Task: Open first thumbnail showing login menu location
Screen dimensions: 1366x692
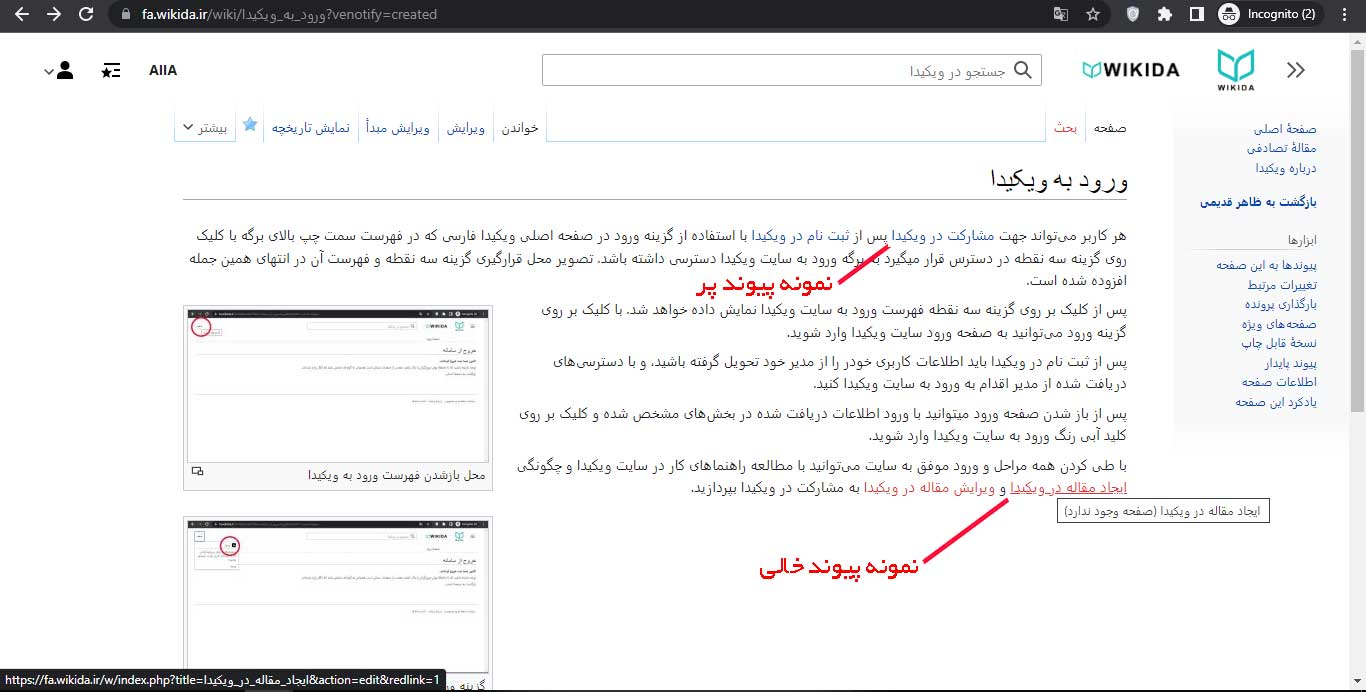Action: click(338, 384)
